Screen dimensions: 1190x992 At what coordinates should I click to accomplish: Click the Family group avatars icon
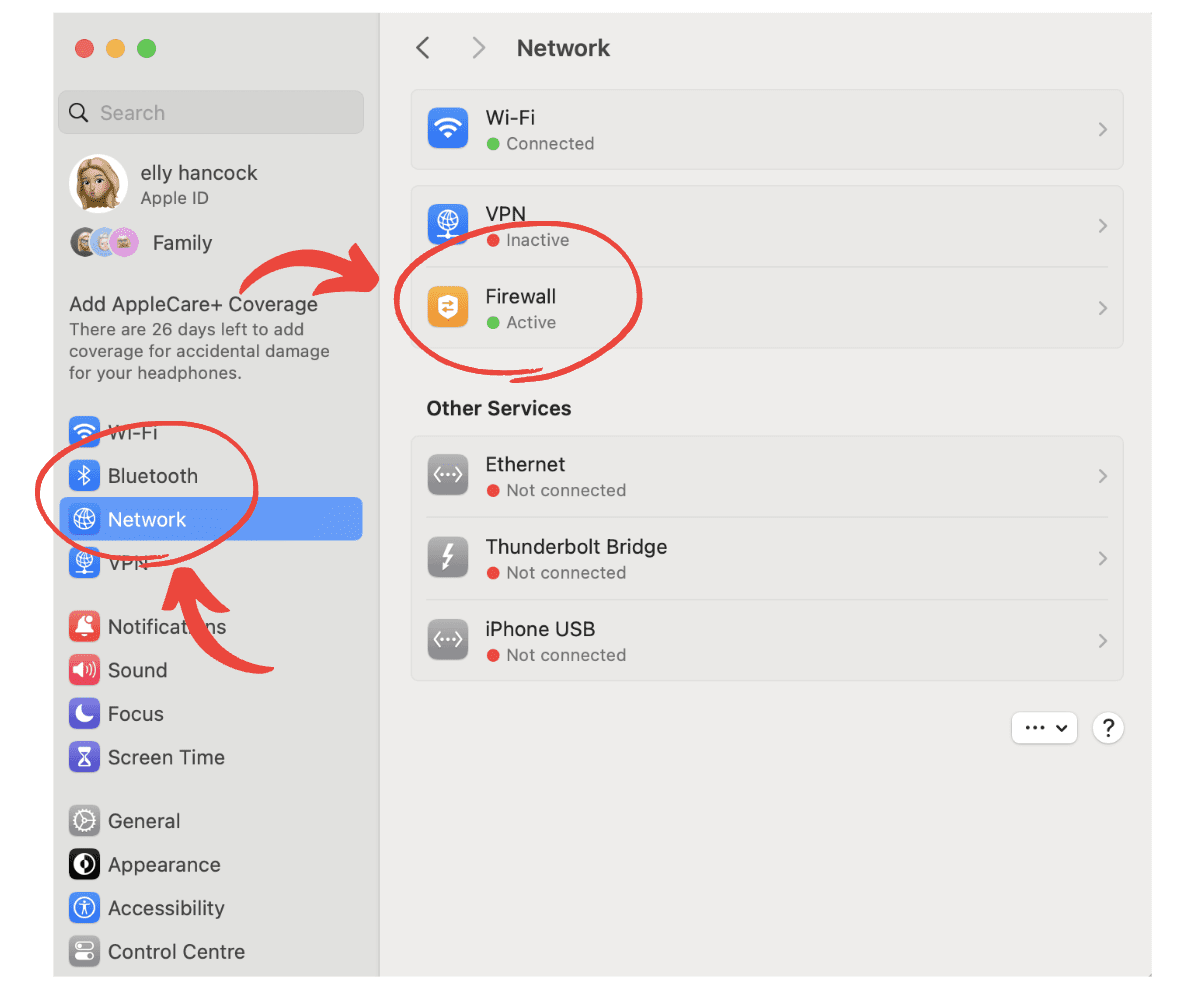tap(105, 242)
